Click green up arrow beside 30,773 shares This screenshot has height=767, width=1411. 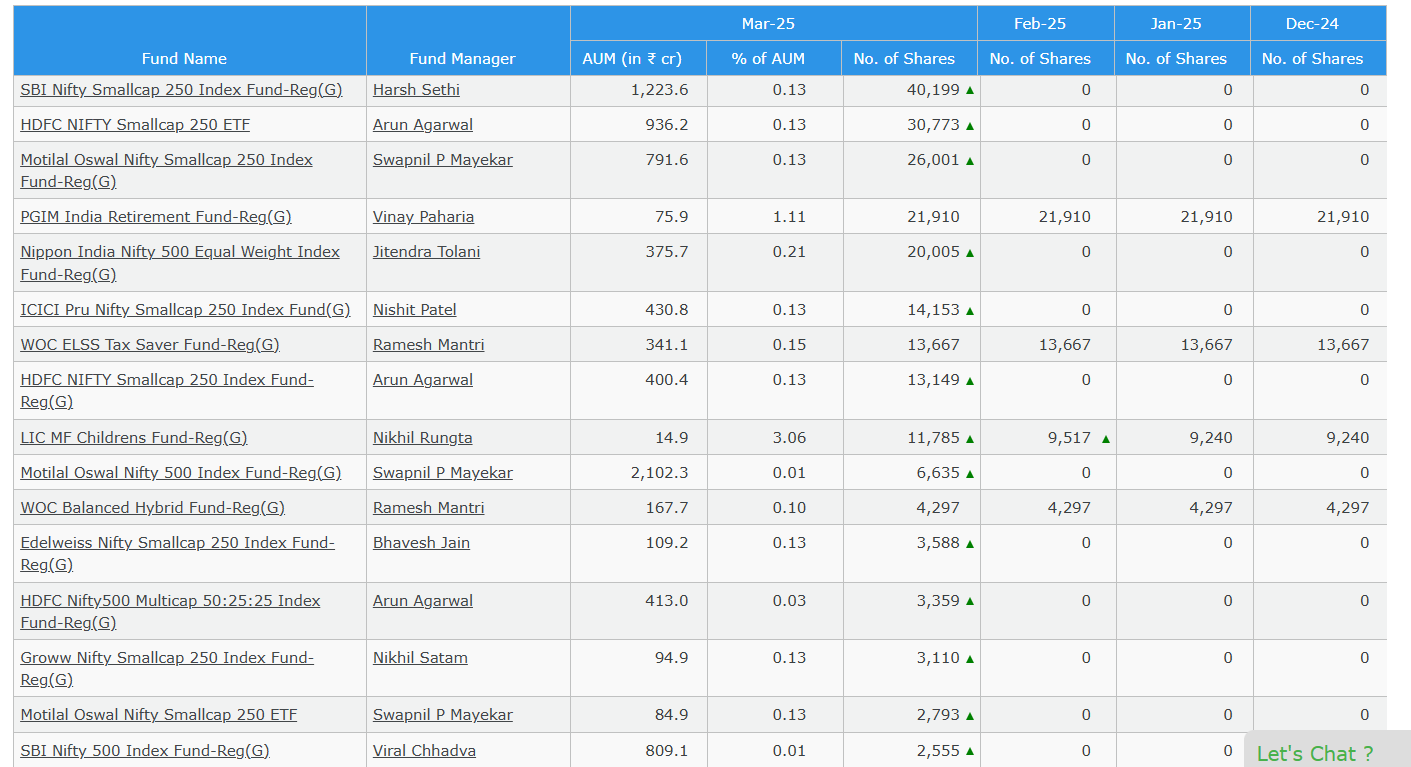pos(970,126)
